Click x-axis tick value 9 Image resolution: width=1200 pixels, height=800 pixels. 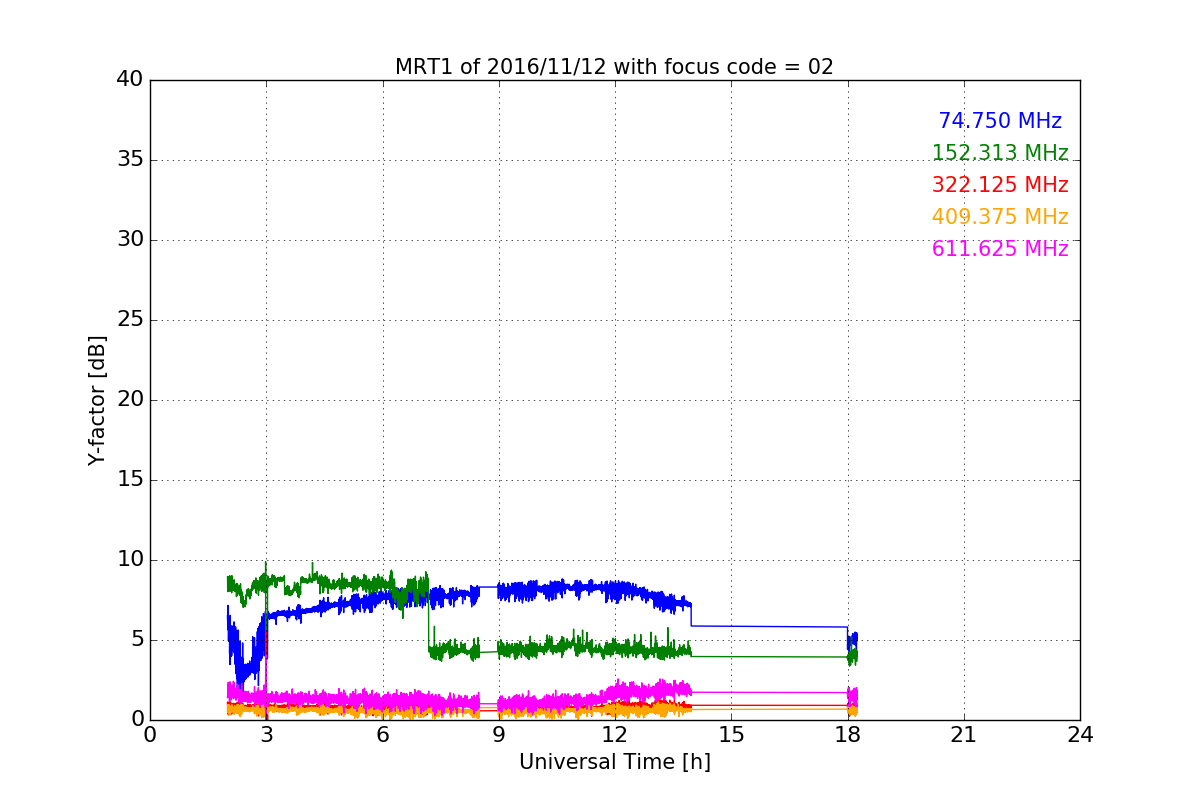pos(499,735)
